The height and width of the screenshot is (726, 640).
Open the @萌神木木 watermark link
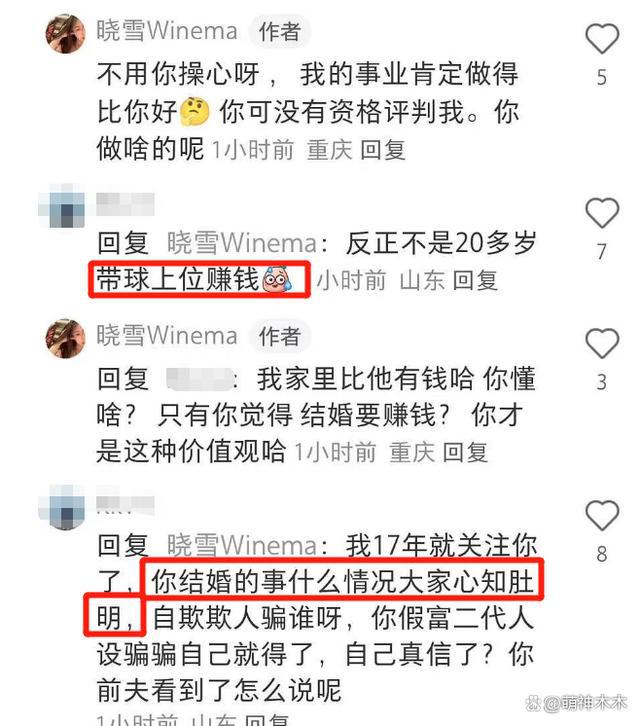[x=577, y=703]
